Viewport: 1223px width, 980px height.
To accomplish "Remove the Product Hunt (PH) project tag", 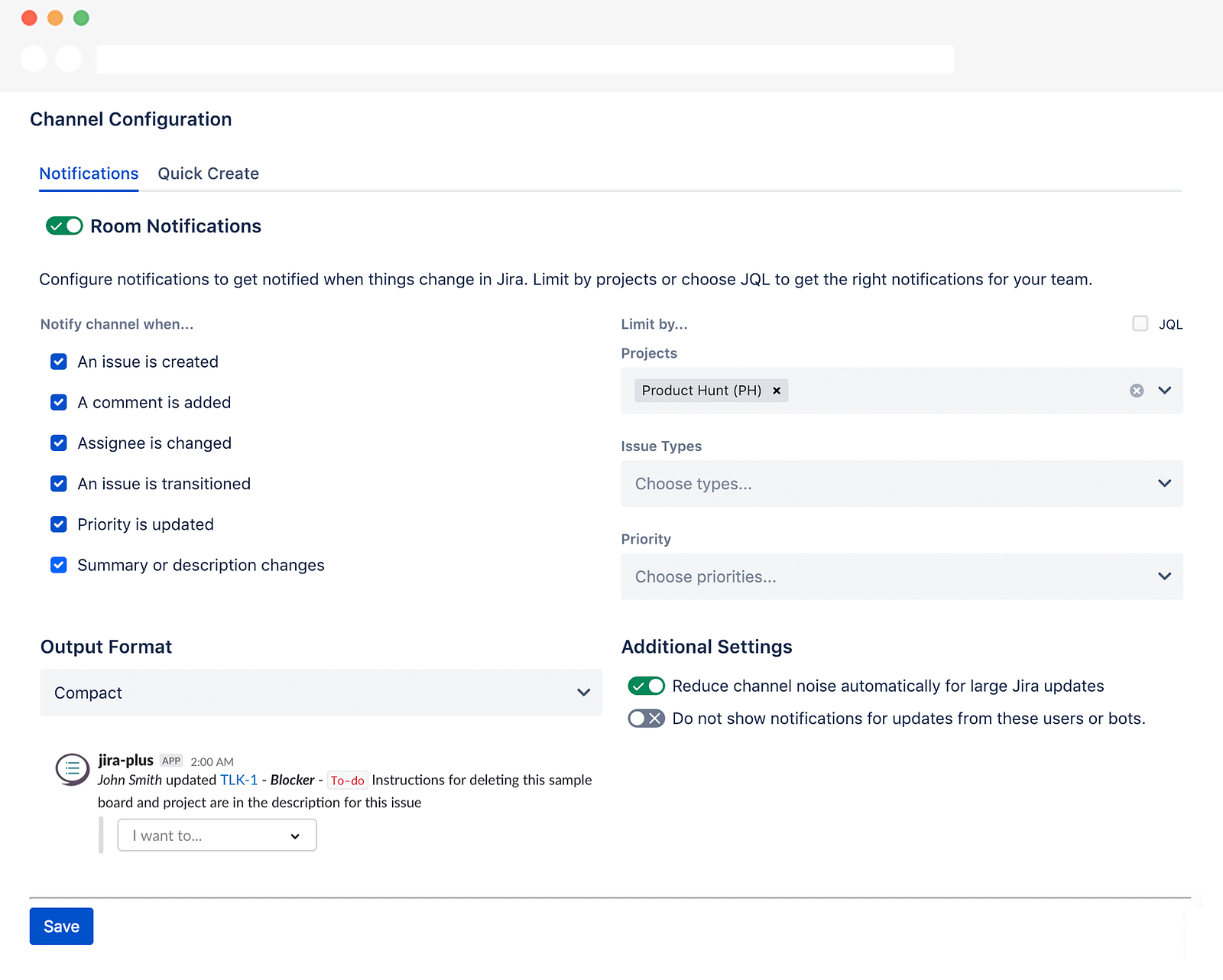I will click(777, 391).
